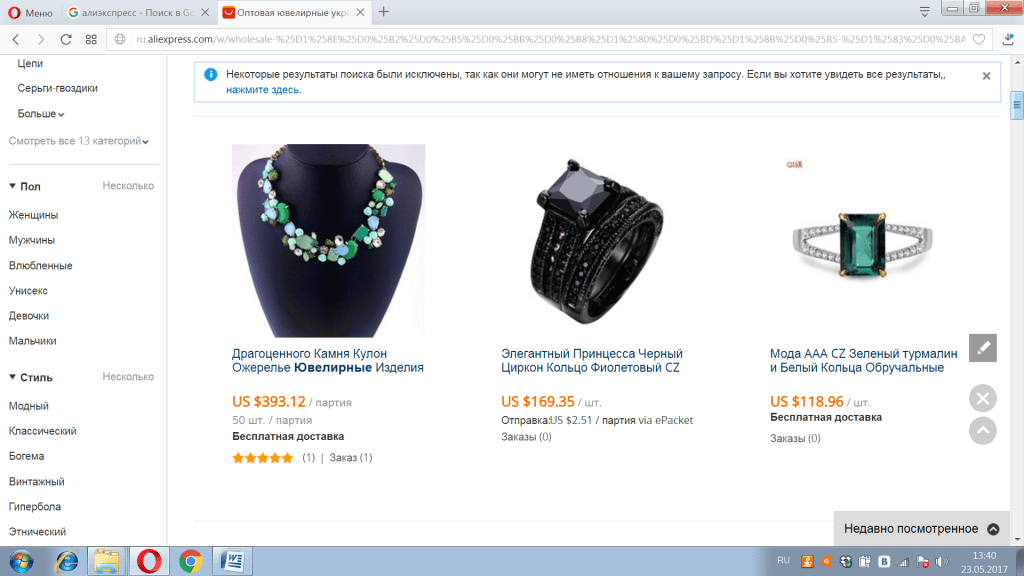Dismiss the excluded search results notice
Screen dimensions: 1024x576
986,76
